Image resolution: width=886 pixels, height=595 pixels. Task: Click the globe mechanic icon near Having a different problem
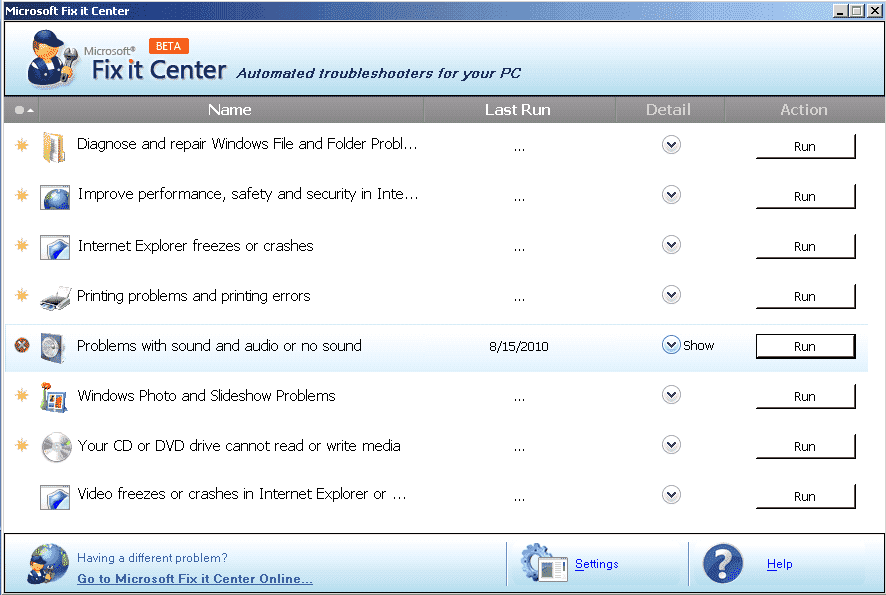48,563
